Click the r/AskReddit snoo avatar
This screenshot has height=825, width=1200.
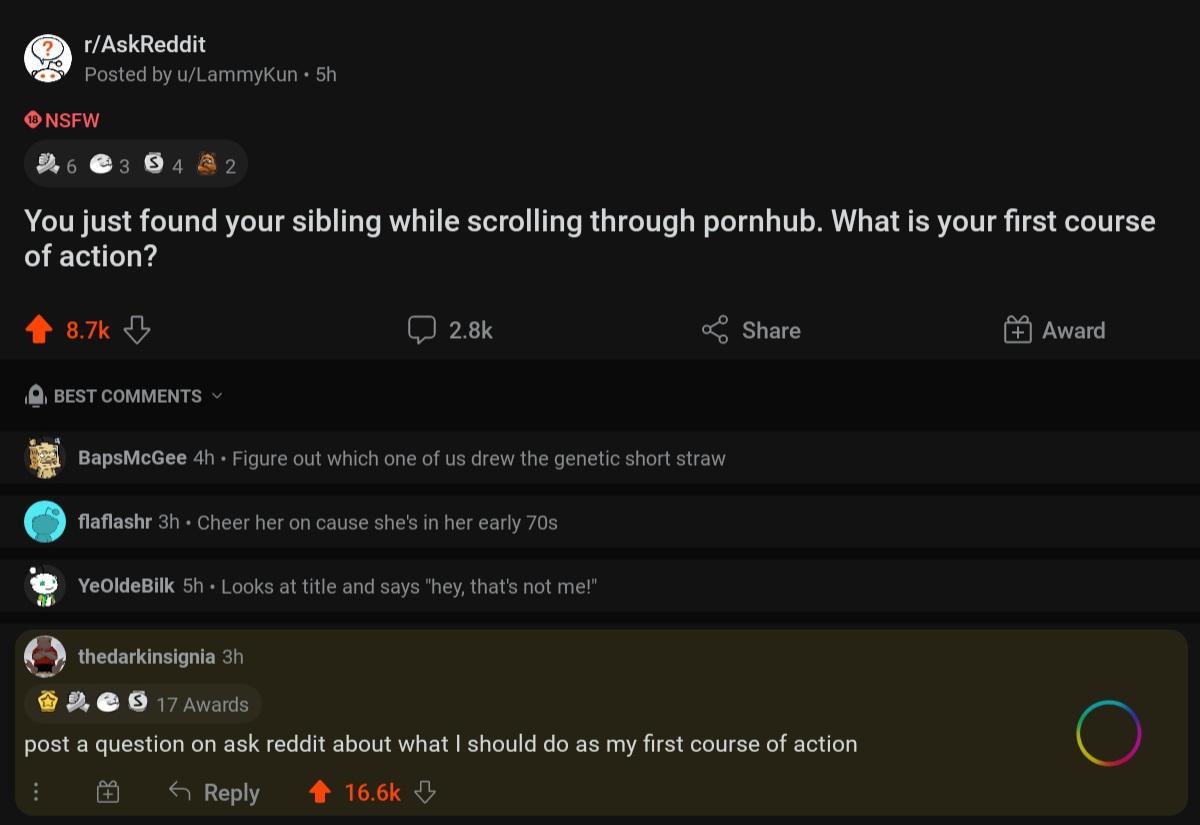[47, 57]
